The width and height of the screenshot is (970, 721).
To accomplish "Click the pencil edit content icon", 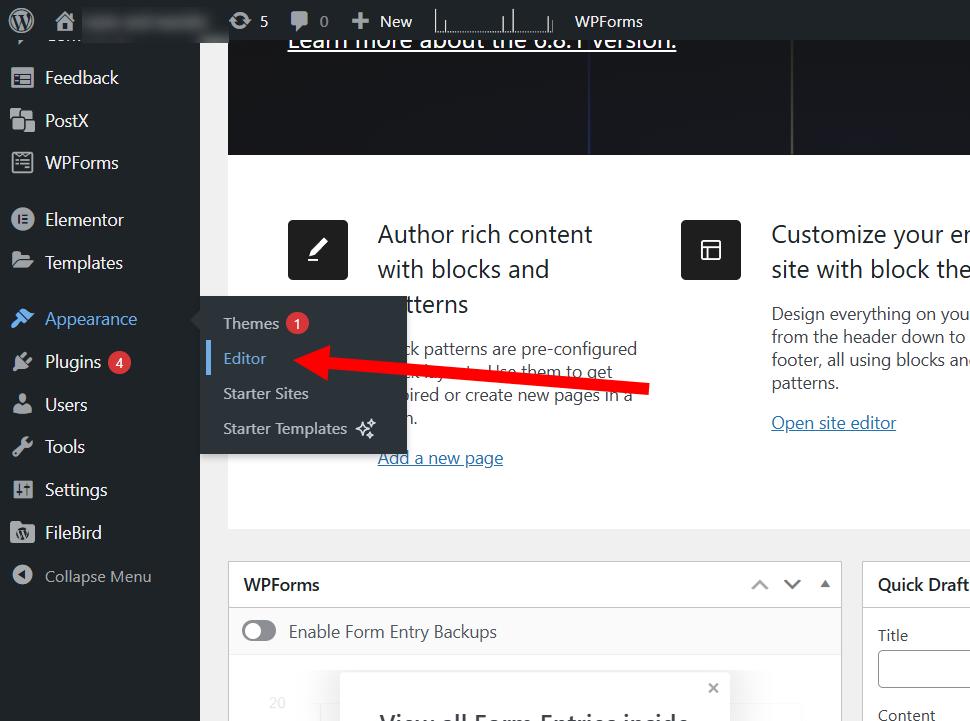I will pos(318,250).
